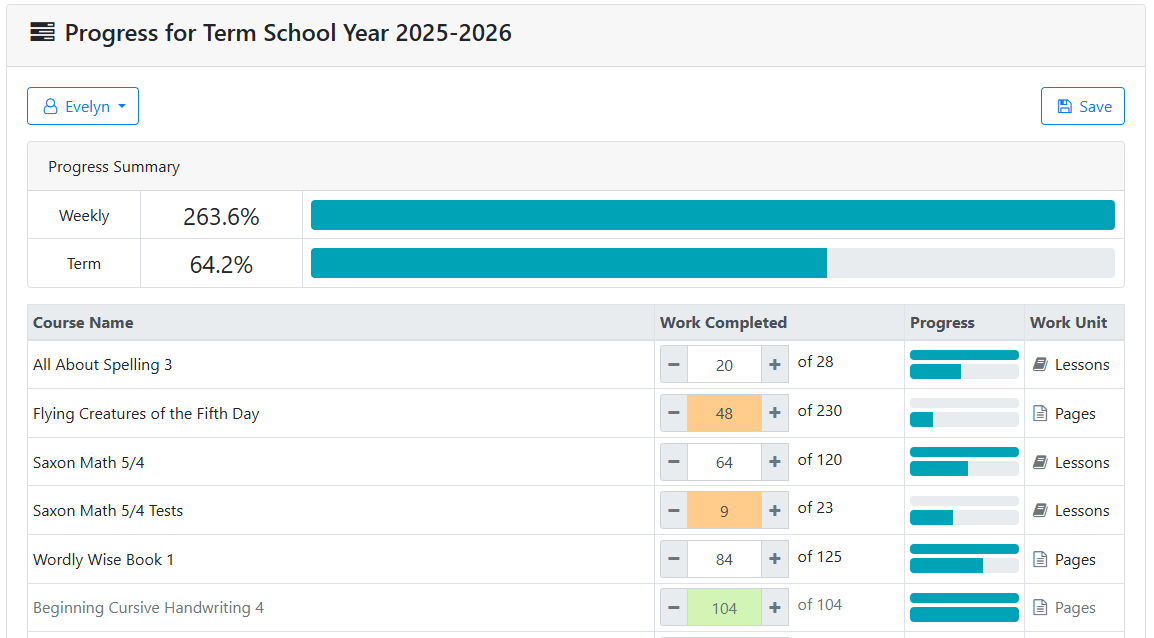1154x638 pixels.
Task: Click the Save disk icon
Action: [1067, 106]
